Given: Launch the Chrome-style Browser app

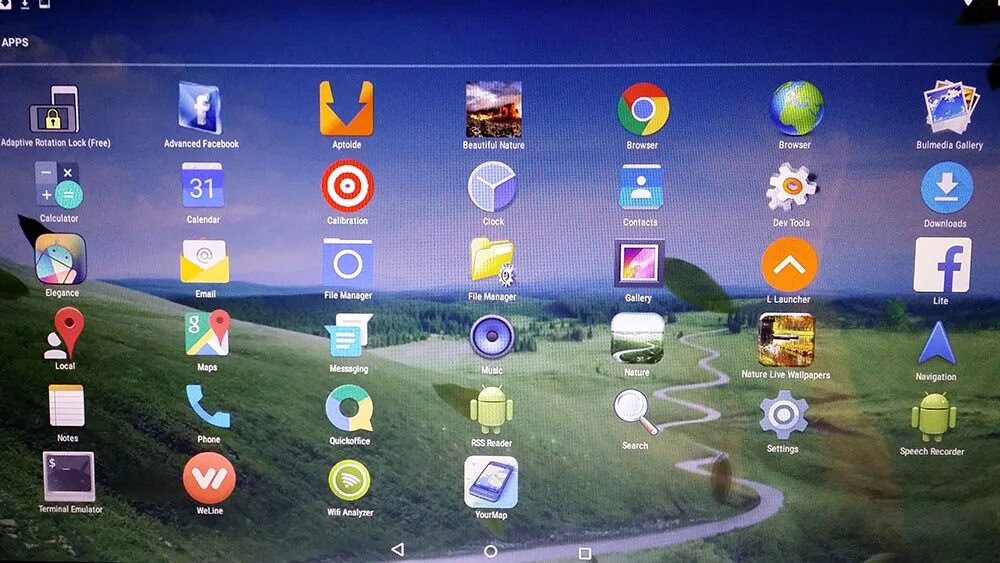Looking at the screenshot, I should [x=643, y=110].
